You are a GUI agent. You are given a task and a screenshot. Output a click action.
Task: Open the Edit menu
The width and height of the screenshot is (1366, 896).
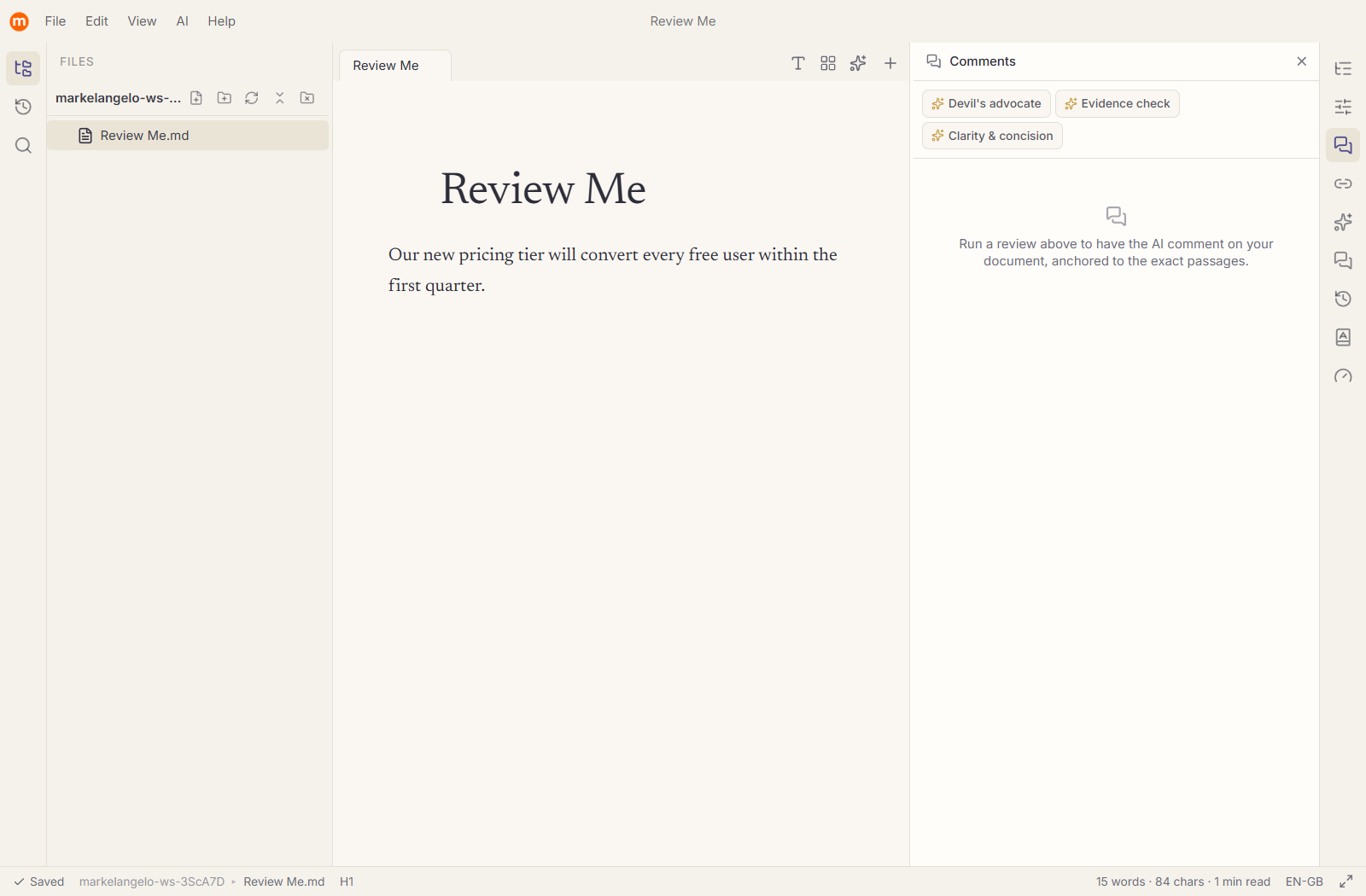coord(96,21)
